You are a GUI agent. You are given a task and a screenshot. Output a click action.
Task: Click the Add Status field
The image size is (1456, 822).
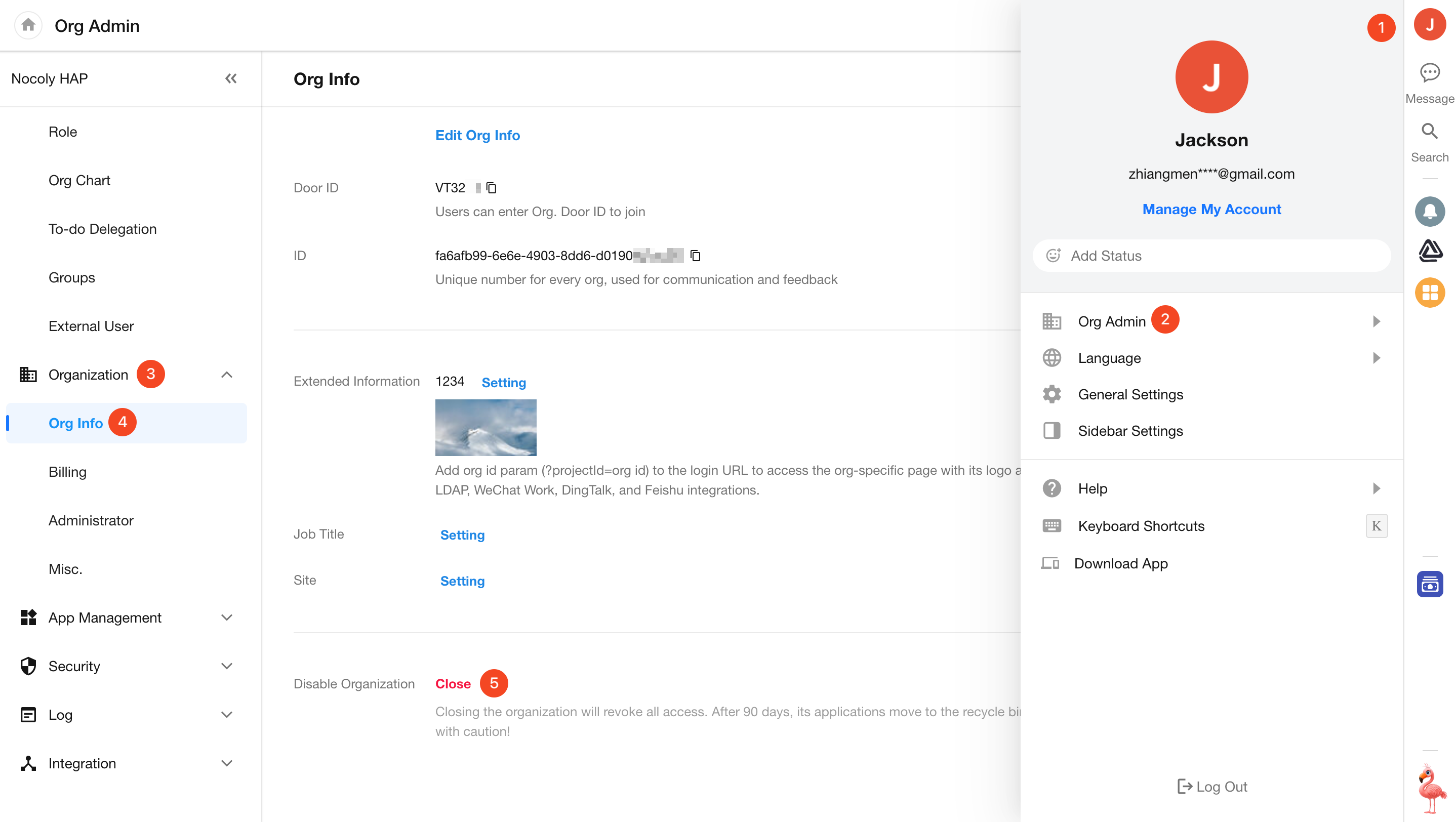coord(1211,256)
